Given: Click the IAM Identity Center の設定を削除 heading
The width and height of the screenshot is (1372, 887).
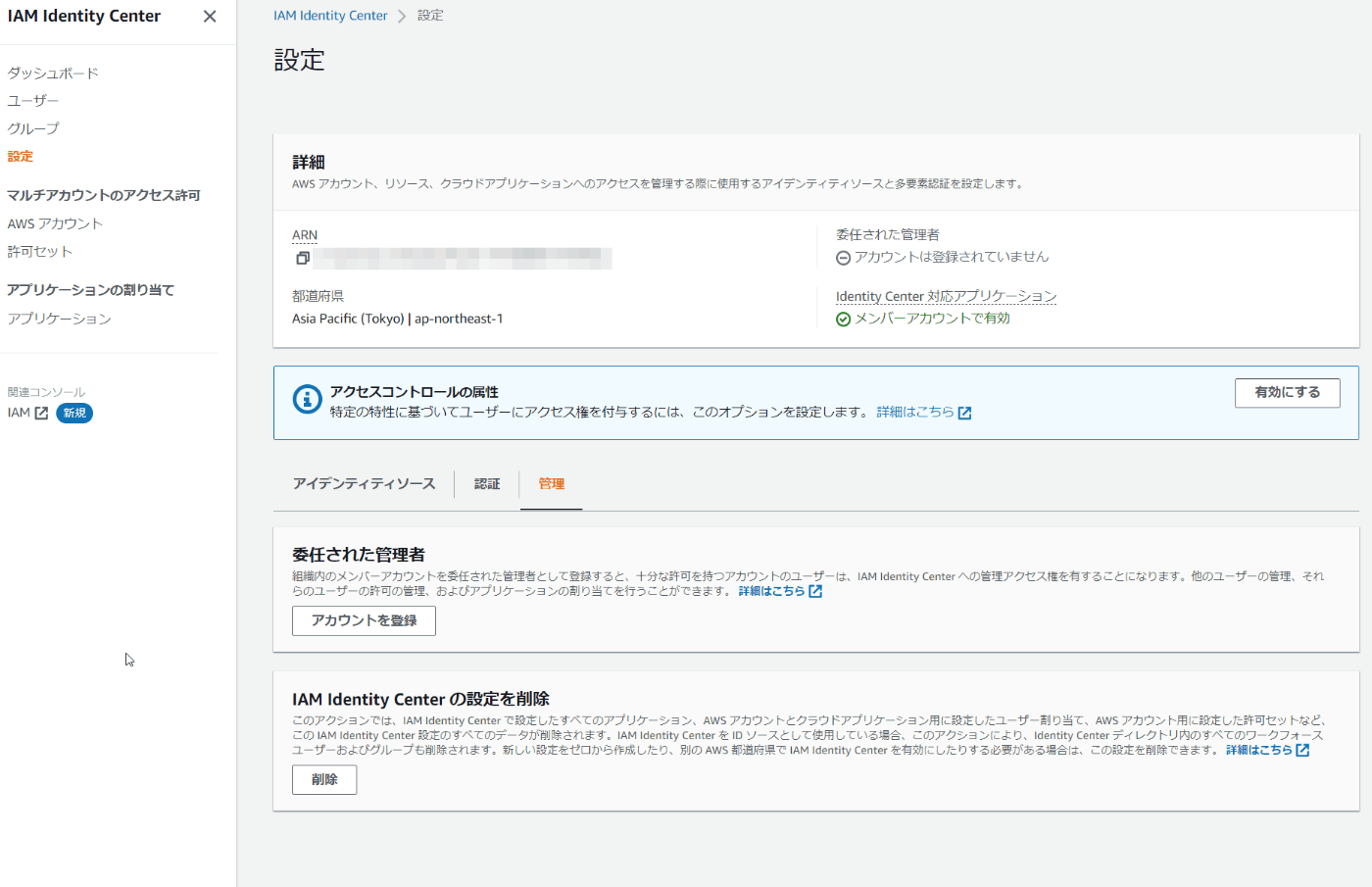Looking at the screenshot, I should pyautogui.click(x=420, y=699).
